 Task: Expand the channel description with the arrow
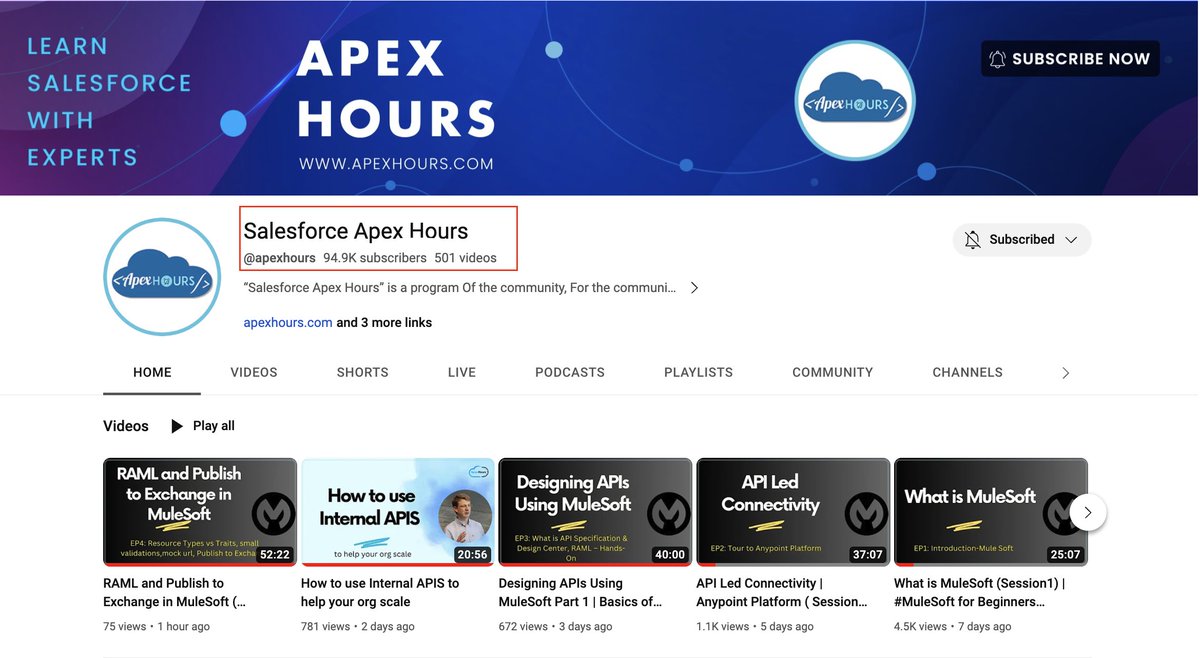click(x=694, y=288)
